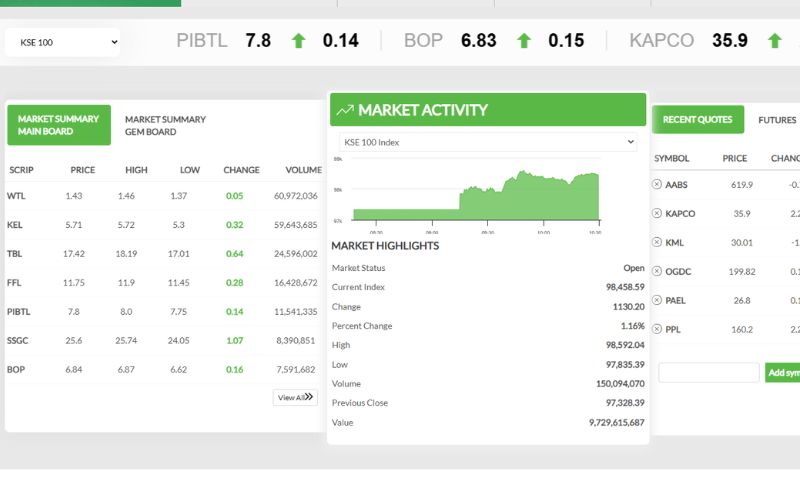The width and height of the screenshot is (800, 480).
Task: Expand the KSE 100 Index chart selector
Action: point(488,142)
